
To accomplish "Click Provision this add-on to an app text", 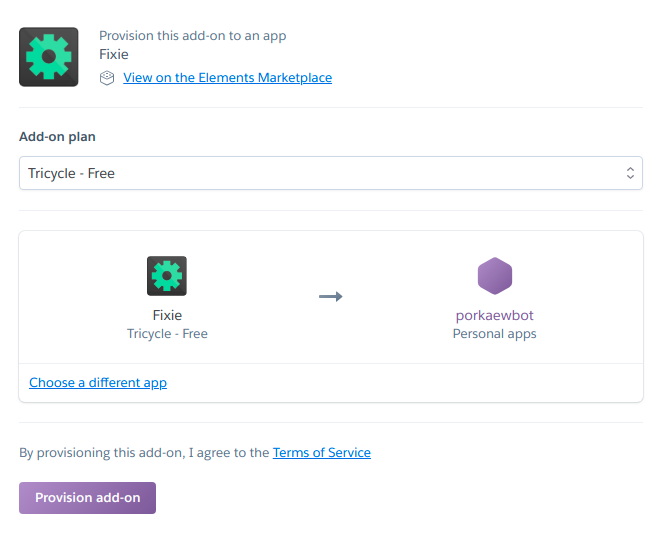I will coord(193,36).
